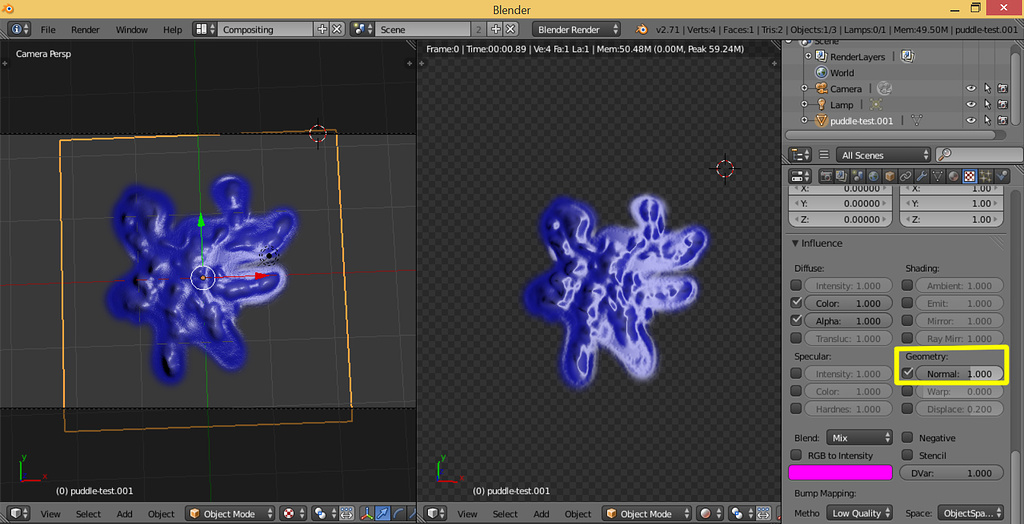
Task: Open the Help menu
Action: point(173,29)
